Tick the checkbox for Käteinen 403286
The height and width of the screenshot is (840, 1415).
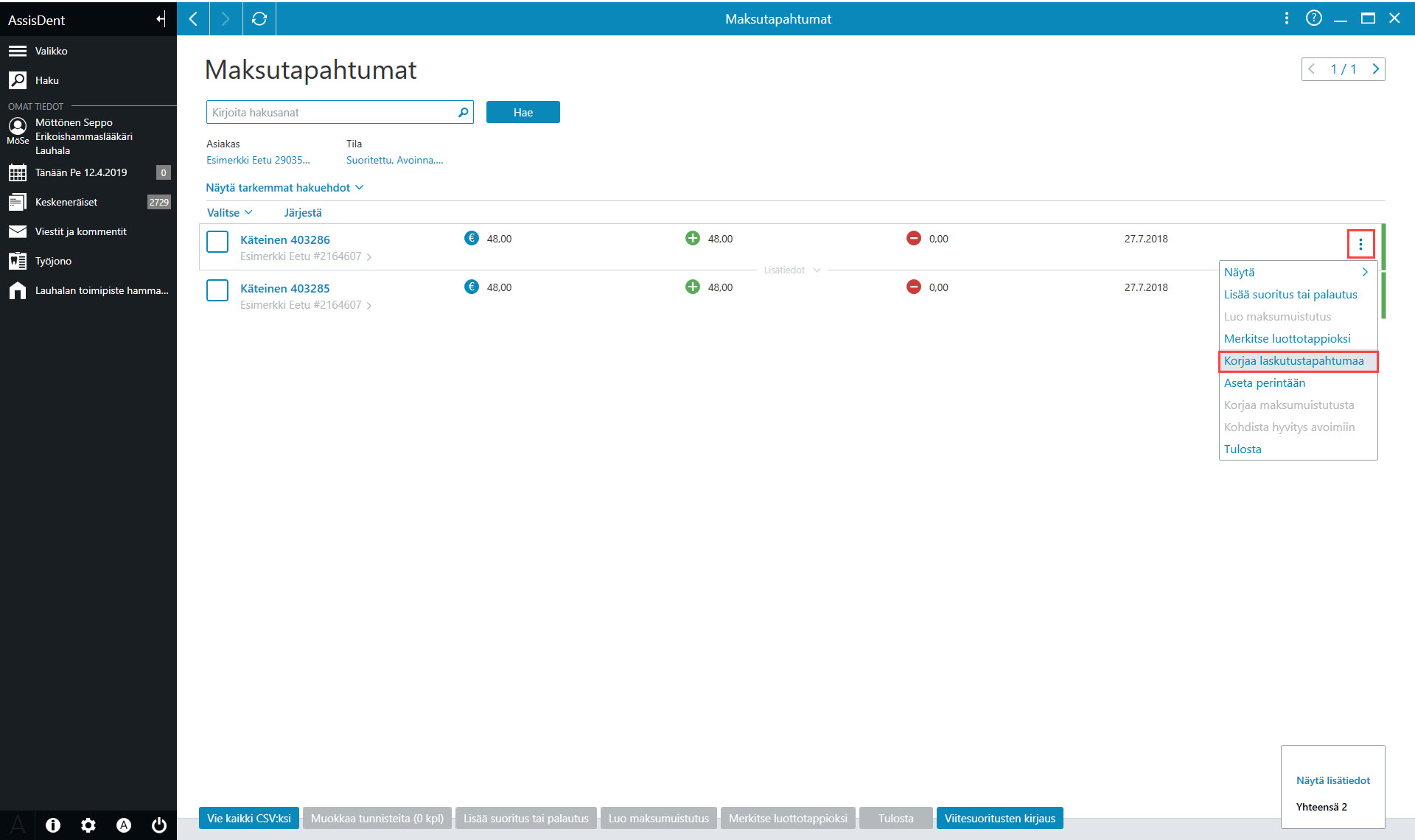point(217,242)
